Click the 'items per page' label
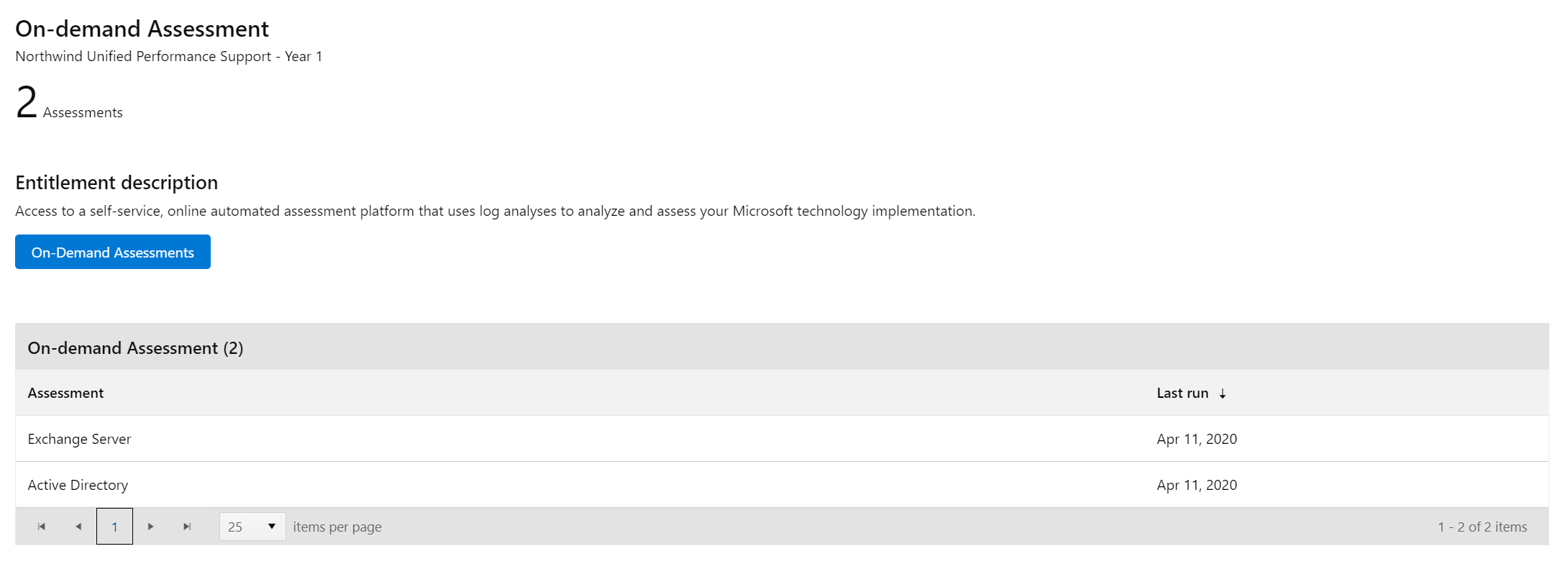1568x564 pixels. 337,527
